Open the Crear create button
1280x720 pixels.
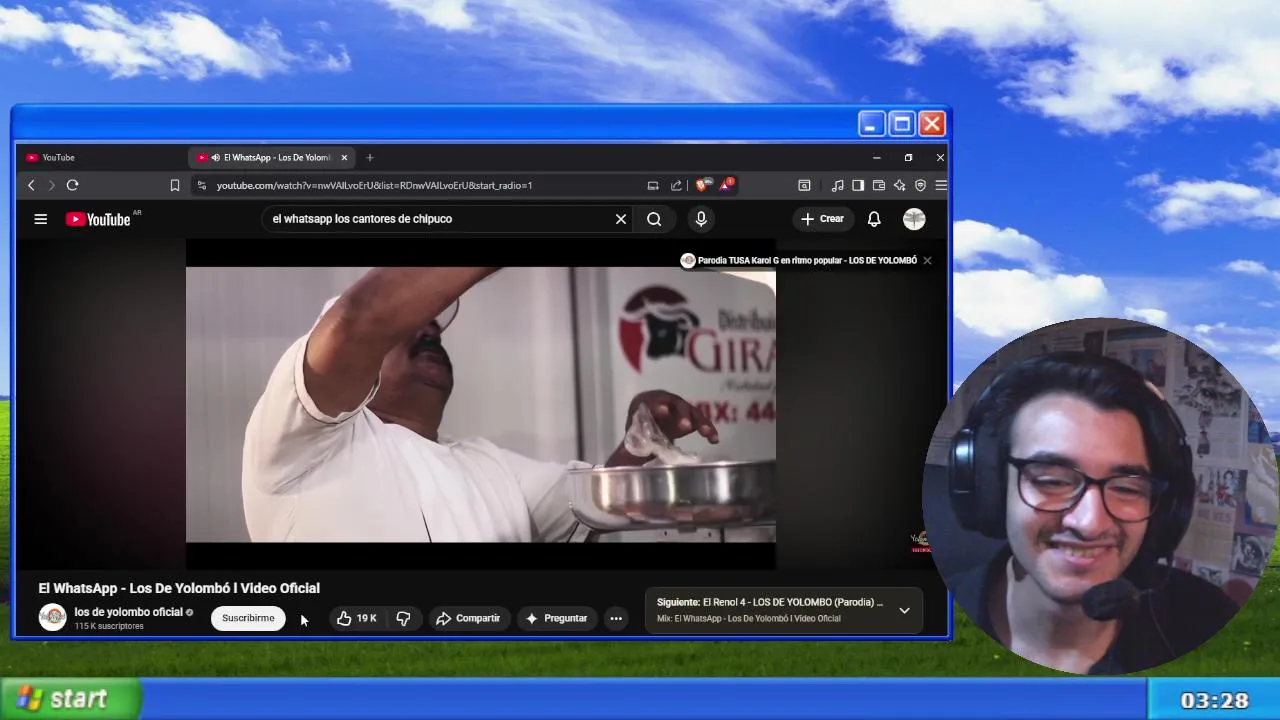tap(822, 219)
